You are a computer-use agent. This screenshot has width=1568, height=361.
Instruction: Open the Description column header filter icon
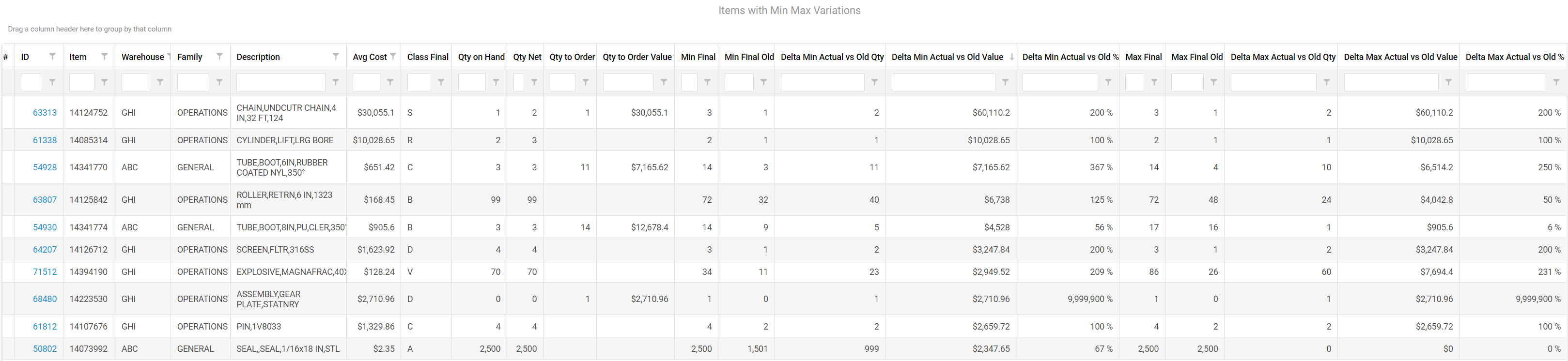point(336,57)
